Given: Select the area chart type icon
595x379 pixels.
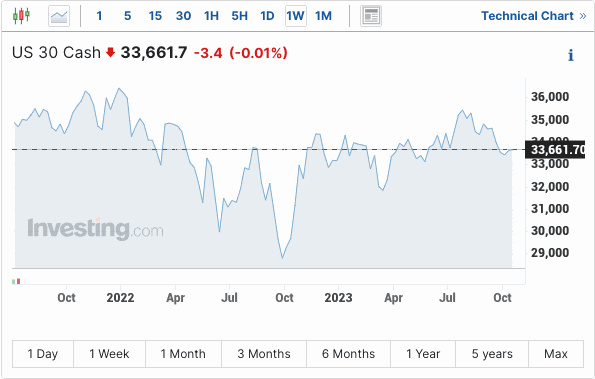Looking at the screenshot, I should click(59, 16).
